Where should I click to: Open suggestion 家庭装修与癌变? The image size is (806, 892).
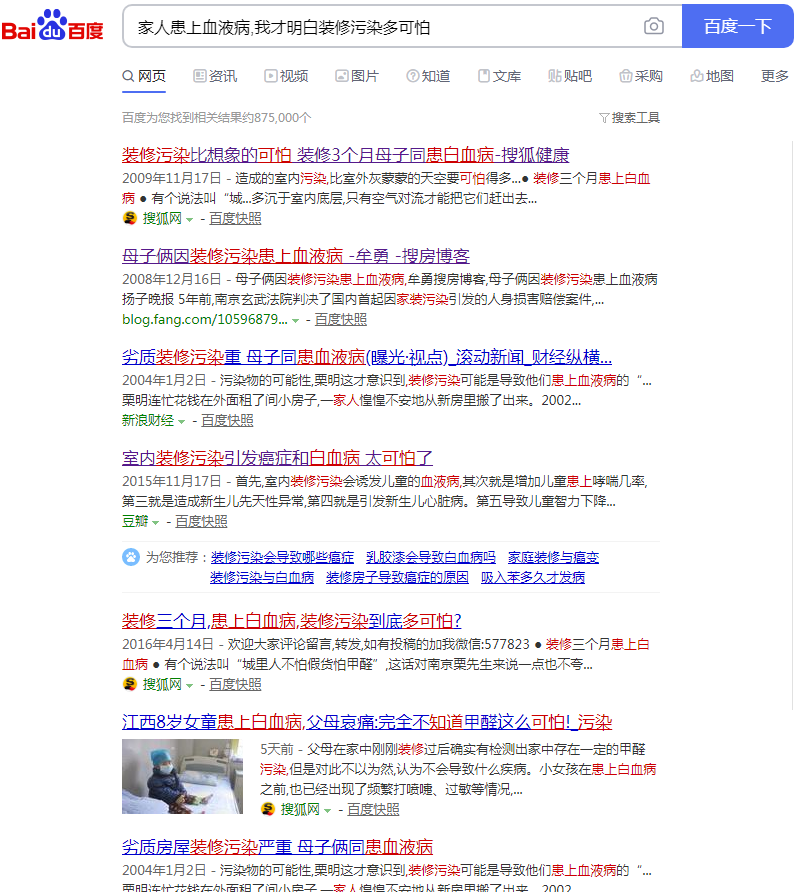[x=553, y=557]
